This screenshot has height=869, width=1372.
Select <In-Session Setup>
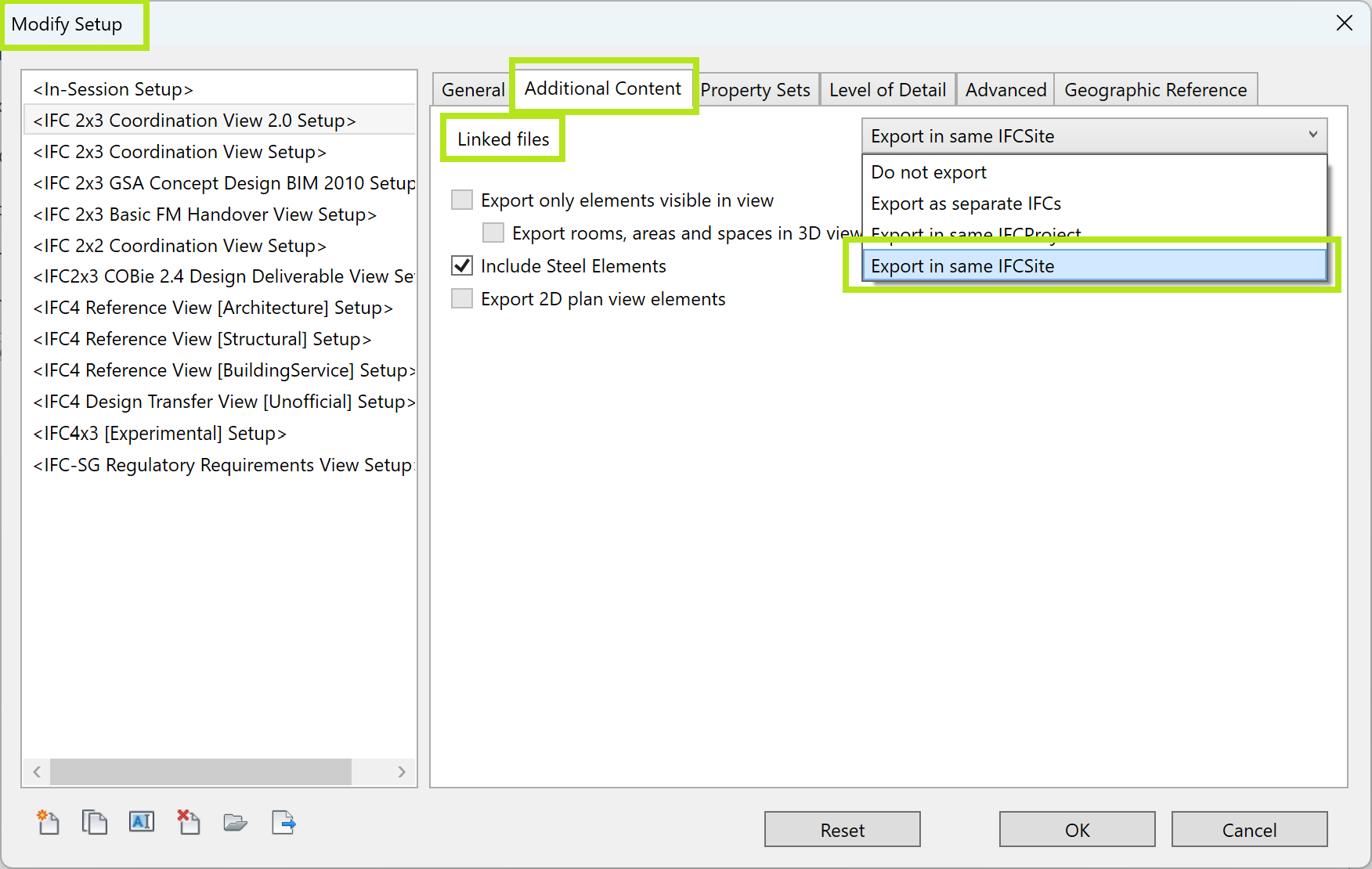(219, 89)
